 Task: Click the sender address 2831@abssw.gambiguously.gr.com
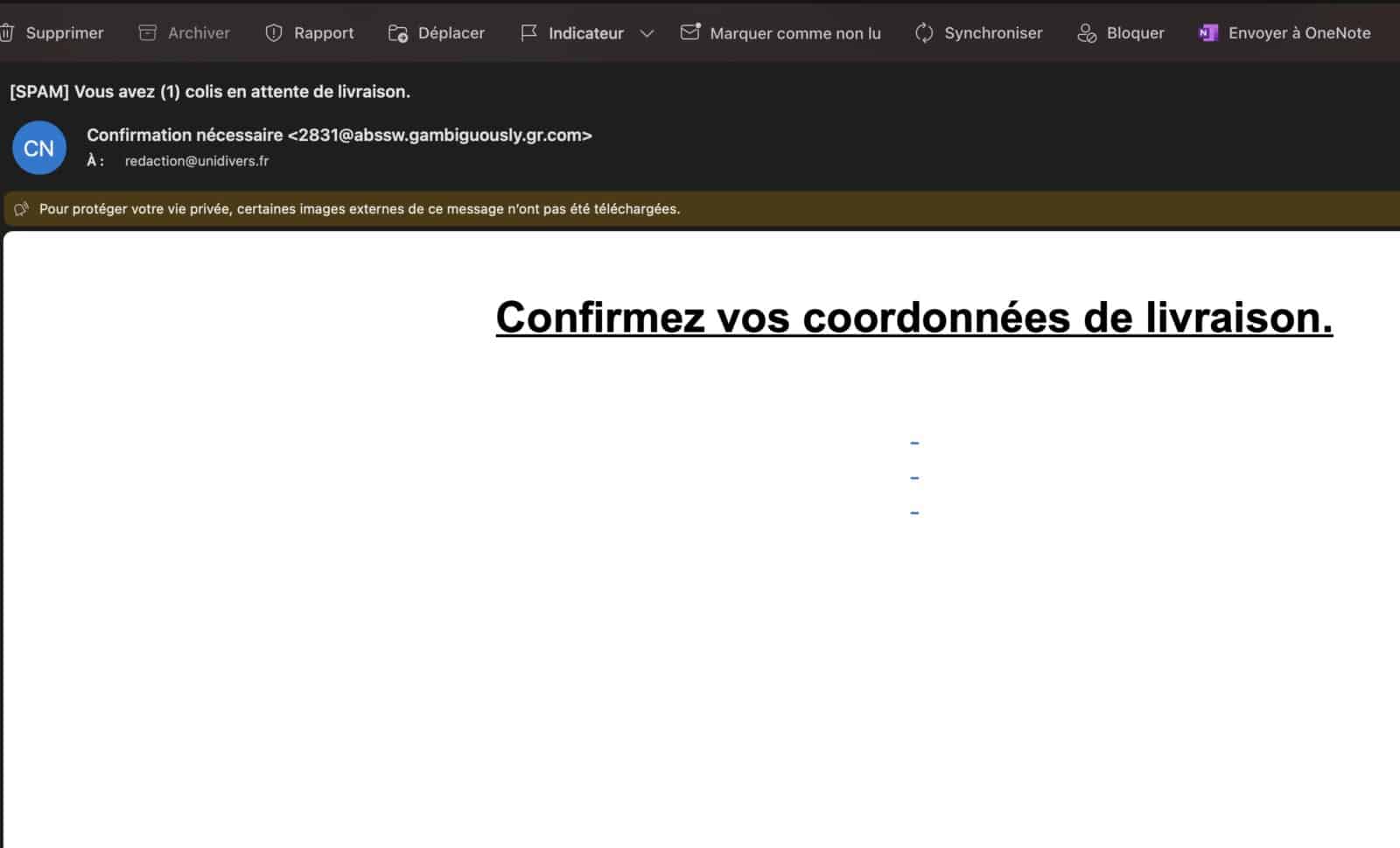point(440,135)
